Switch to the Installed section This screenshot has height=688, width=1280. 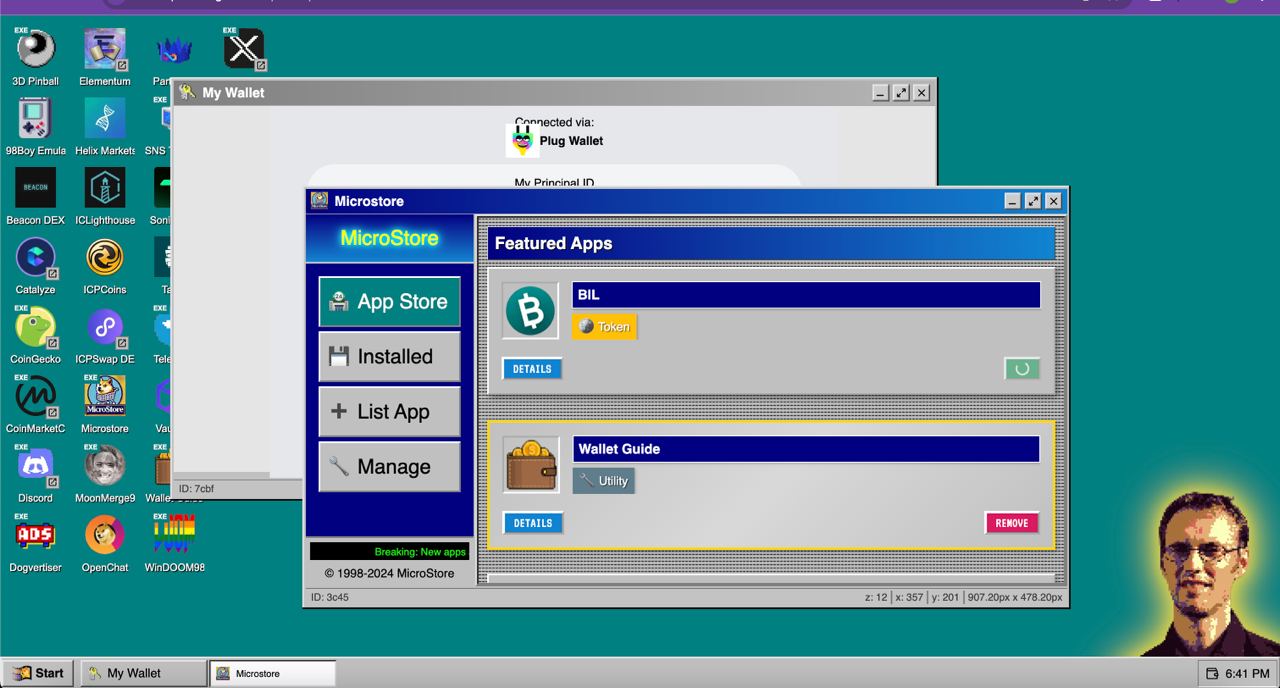tap(389, 357)
